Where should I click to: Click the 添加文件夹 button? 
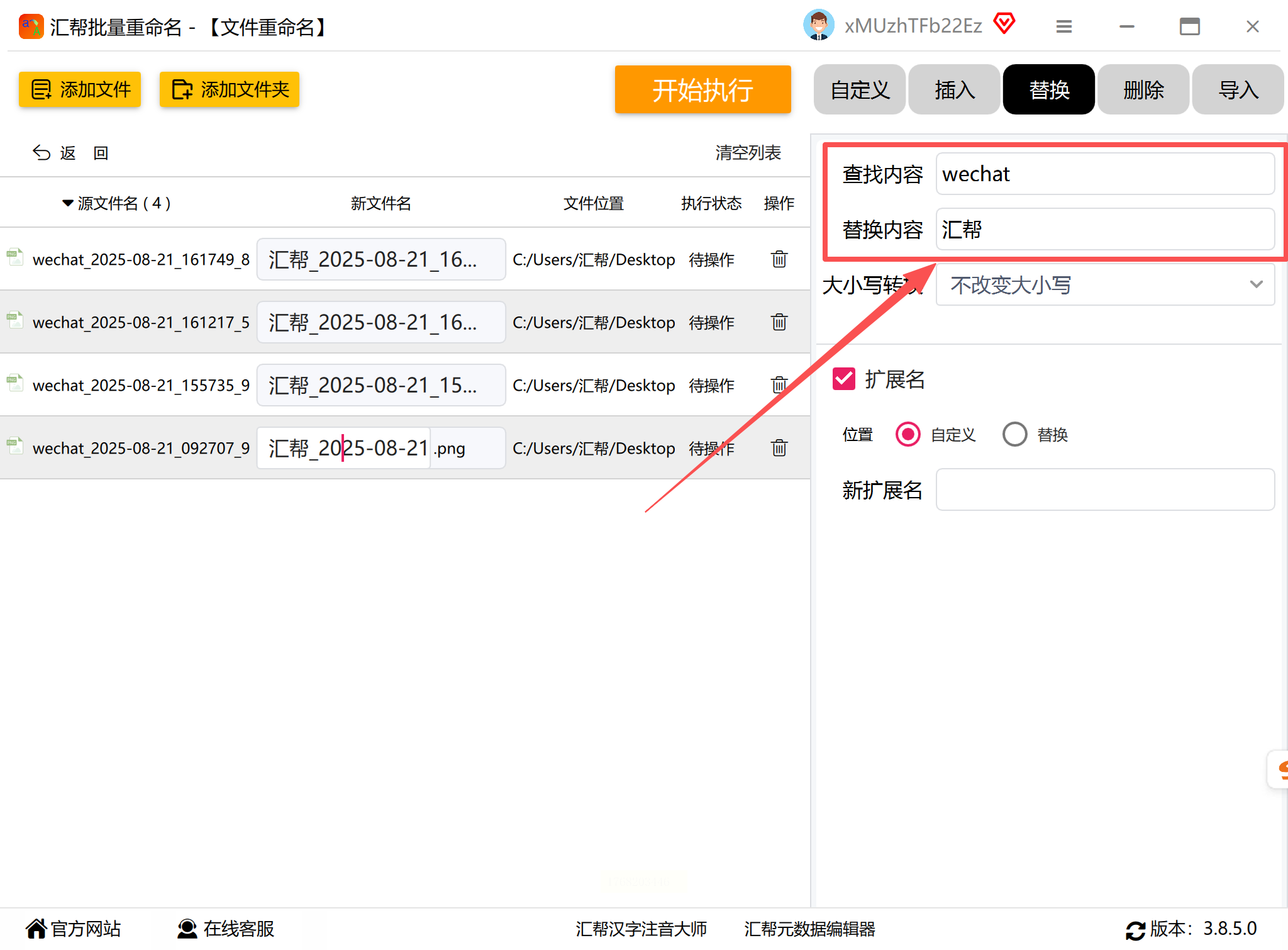point(230,90)
